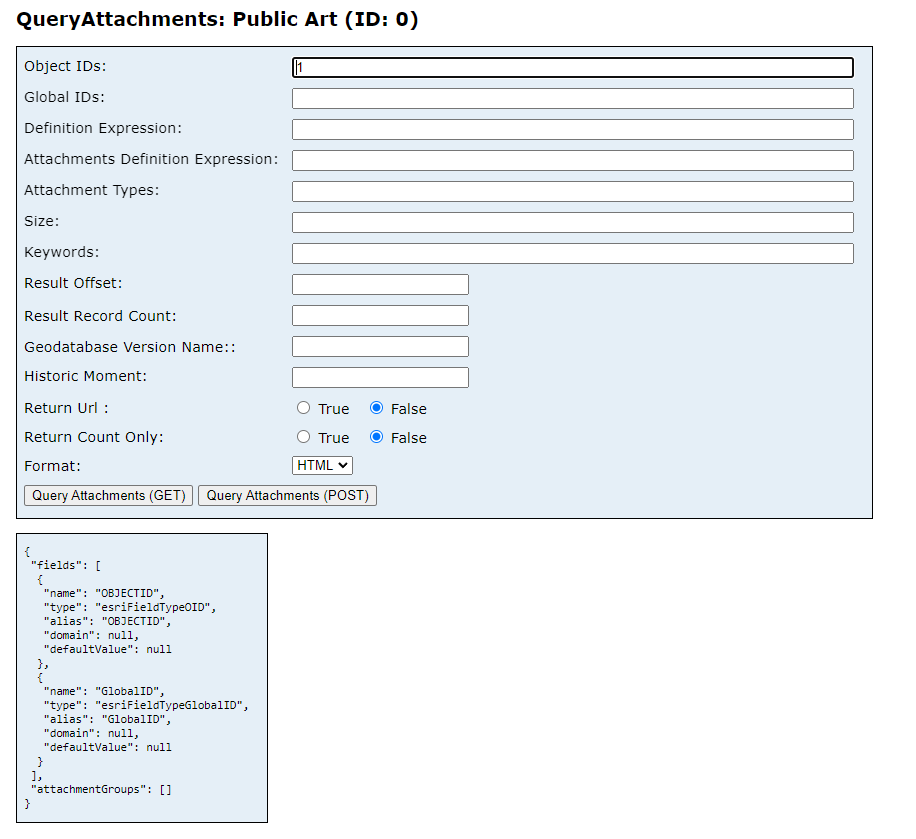Image resolution: width=916 pixels, height=839 pixels.
Task: Focus the Keywords text box
Action: pyautogui.click(x=572, y=253)
